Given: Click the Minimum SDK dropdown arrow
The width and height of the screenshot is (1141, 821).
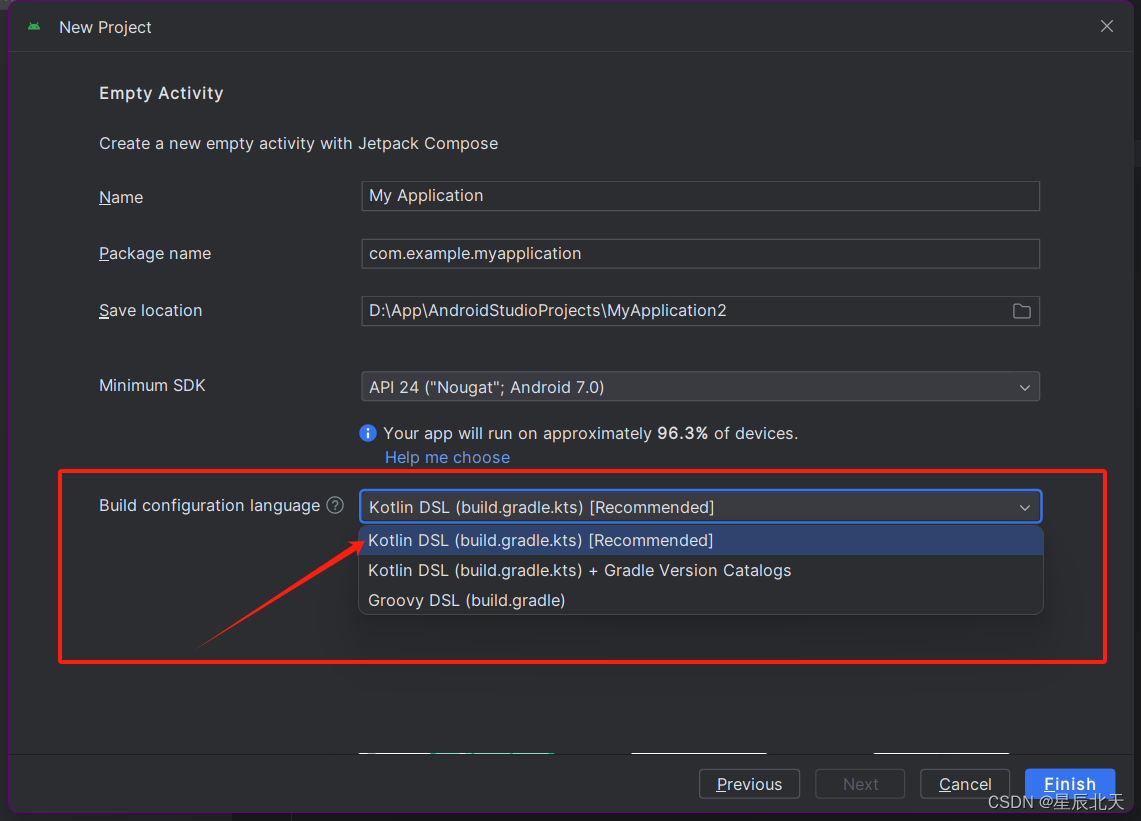Looking at the screenshot, I should [x=1024, y=387].
